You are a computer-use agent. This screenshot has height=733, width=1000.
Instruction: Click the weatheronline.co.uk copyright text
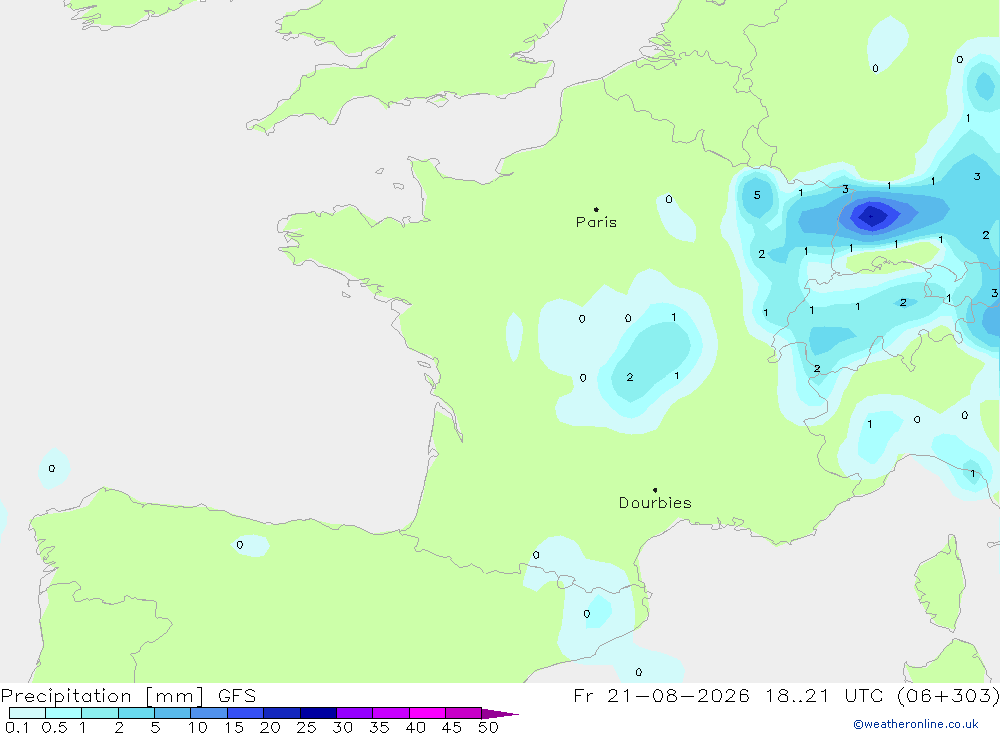point(916,724)
